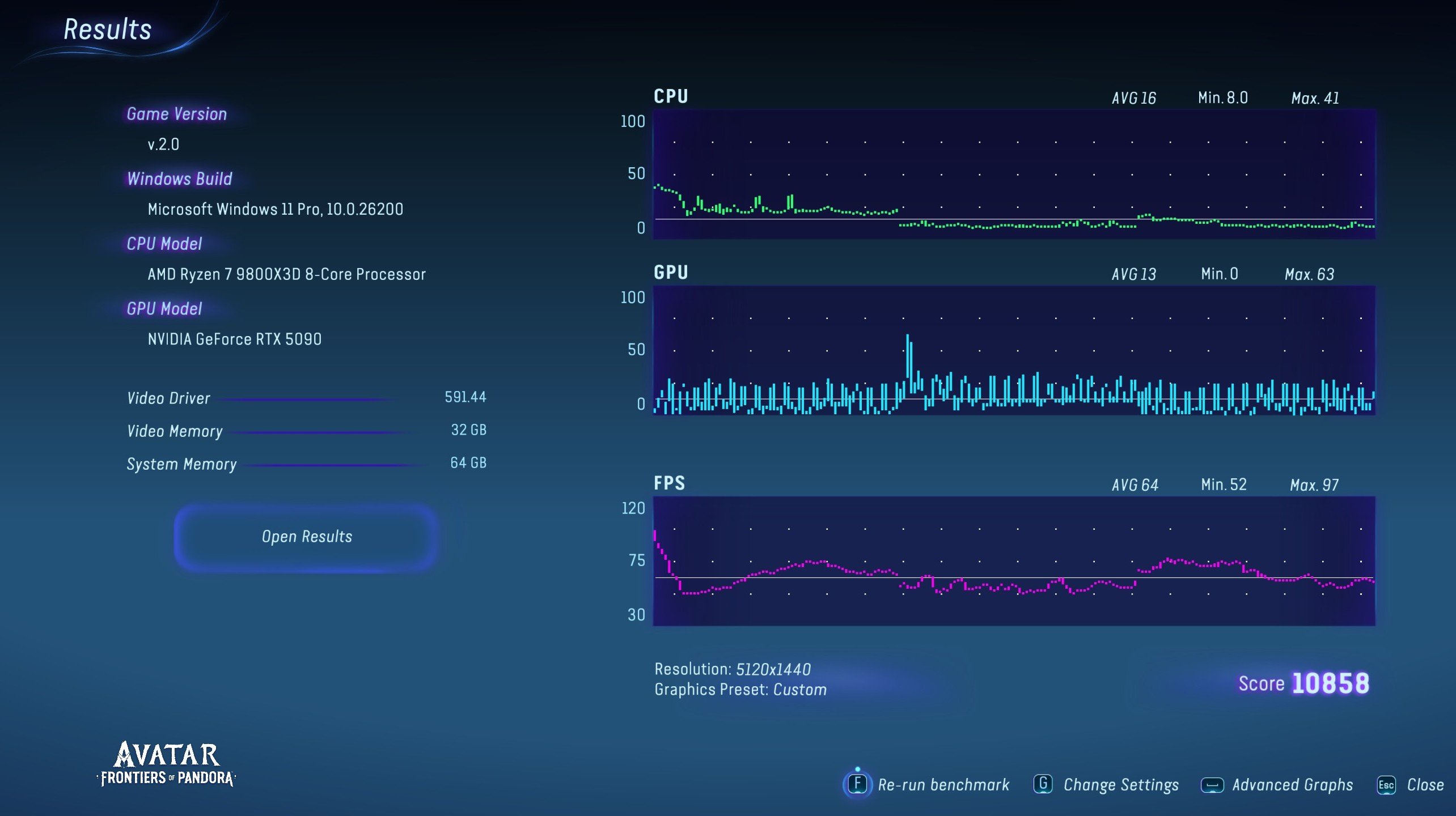The image size is (1456, 816).
Task: Click the Resolution 5120x1440 text
Action: click(x=732, y=669)
